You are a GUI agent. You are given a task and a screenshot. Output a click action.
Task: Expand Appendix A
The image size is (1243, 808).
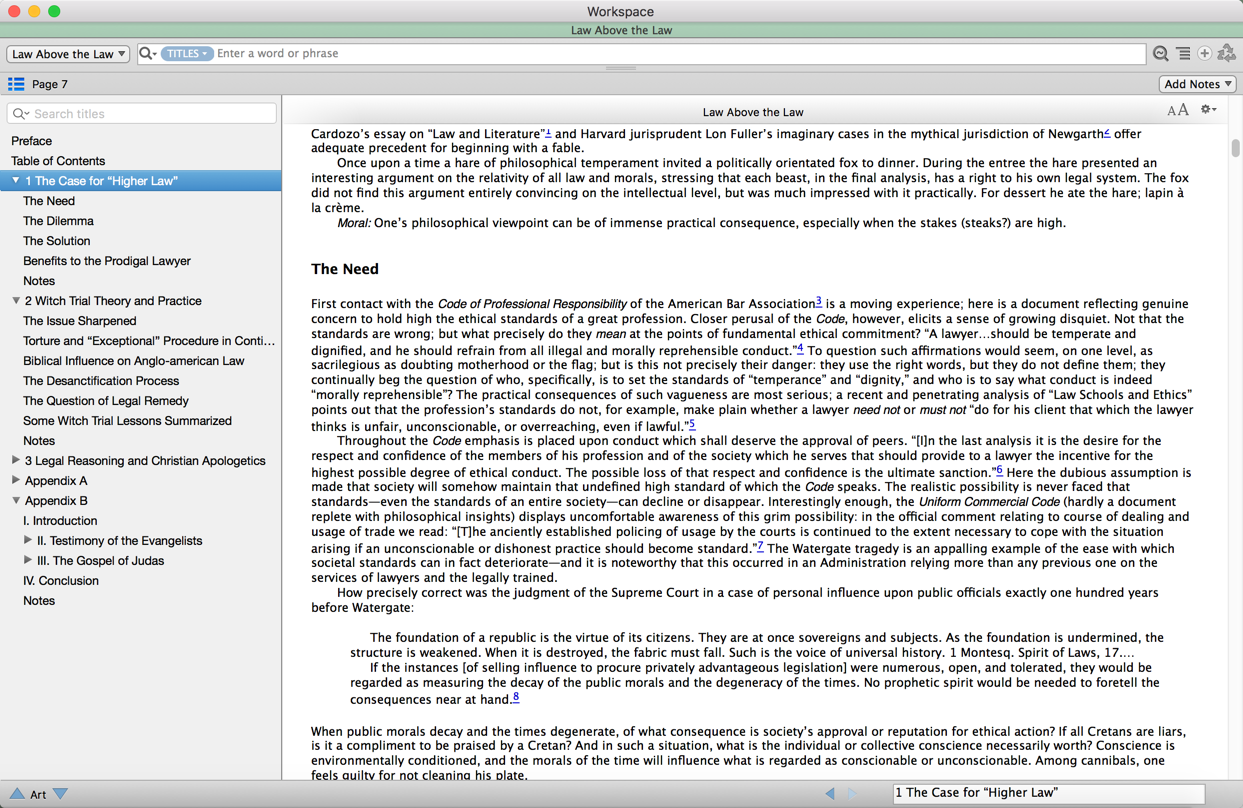[16, 481]
